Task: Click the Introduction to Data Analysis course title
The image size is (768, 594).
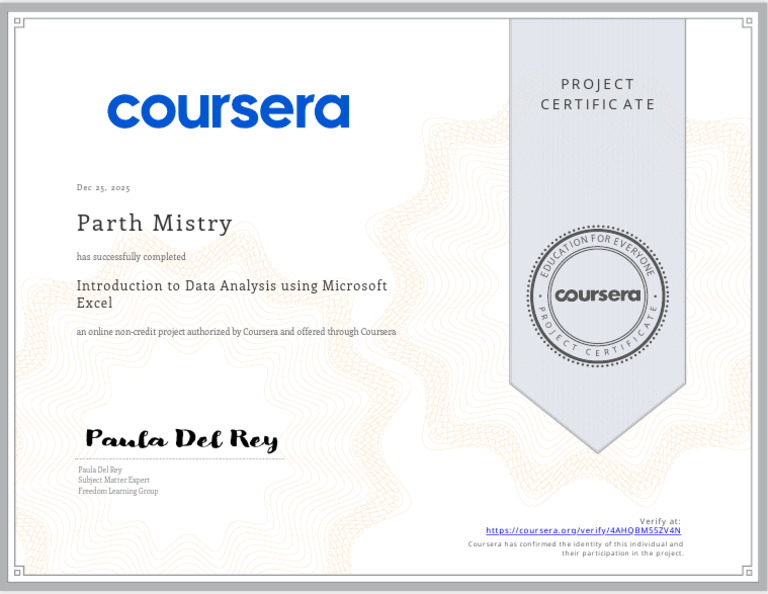Action: tap(232, 294)
